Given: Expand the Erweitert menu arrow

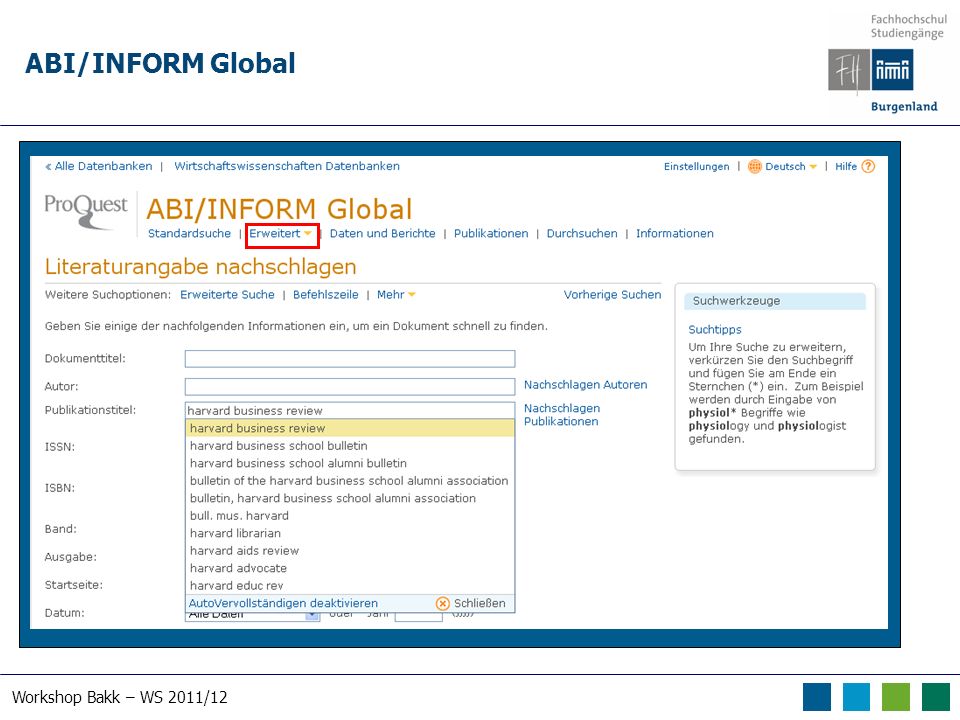Looking at the screenshot, I should tap(307, 233).
